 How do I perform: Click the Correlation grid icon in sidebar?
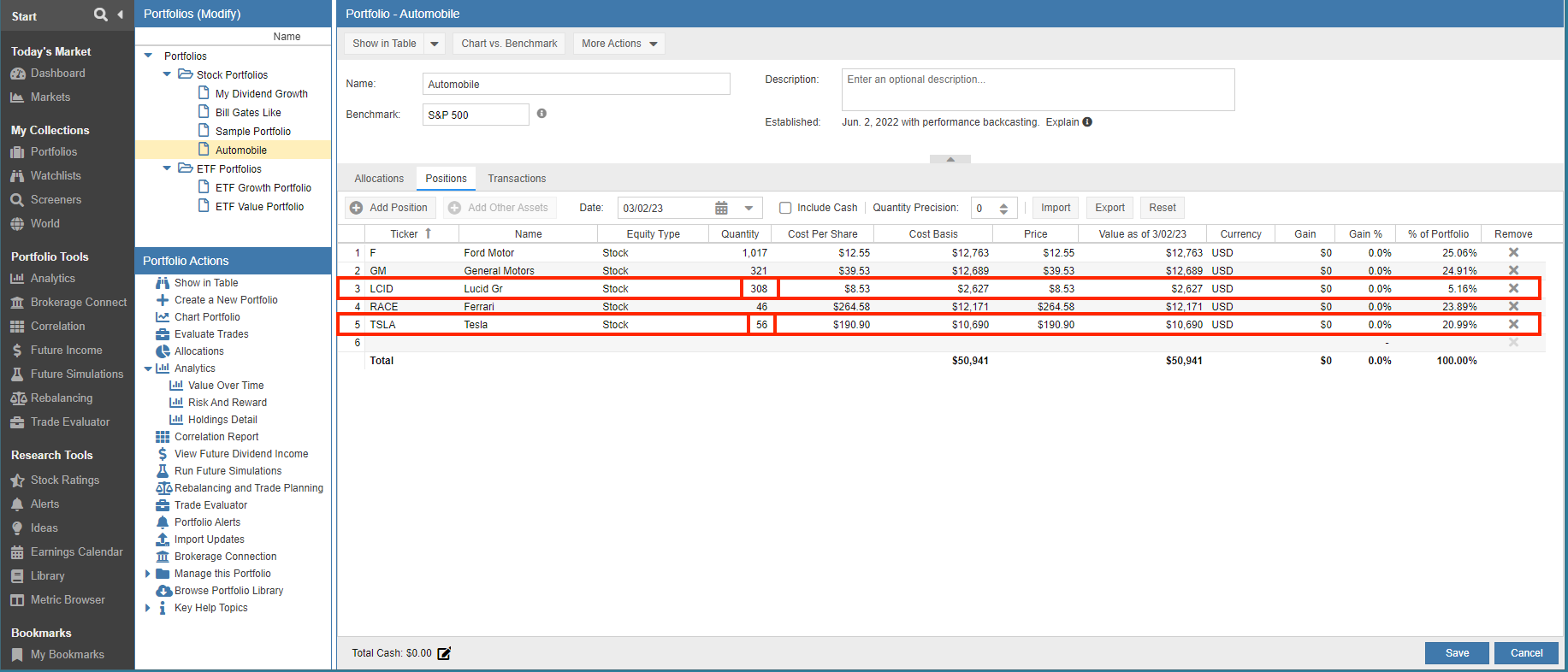(x=17, y=327)
